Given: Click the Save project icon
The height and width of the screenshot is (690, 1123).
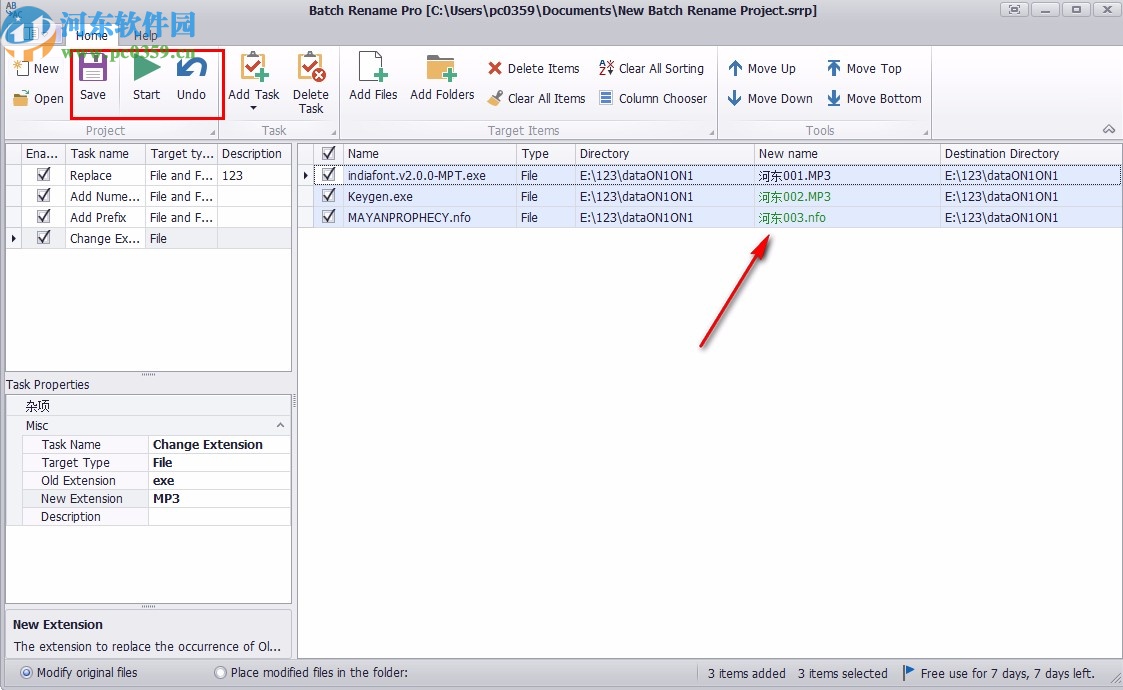Looking at the screenshot, I should (x=93, y=70).
